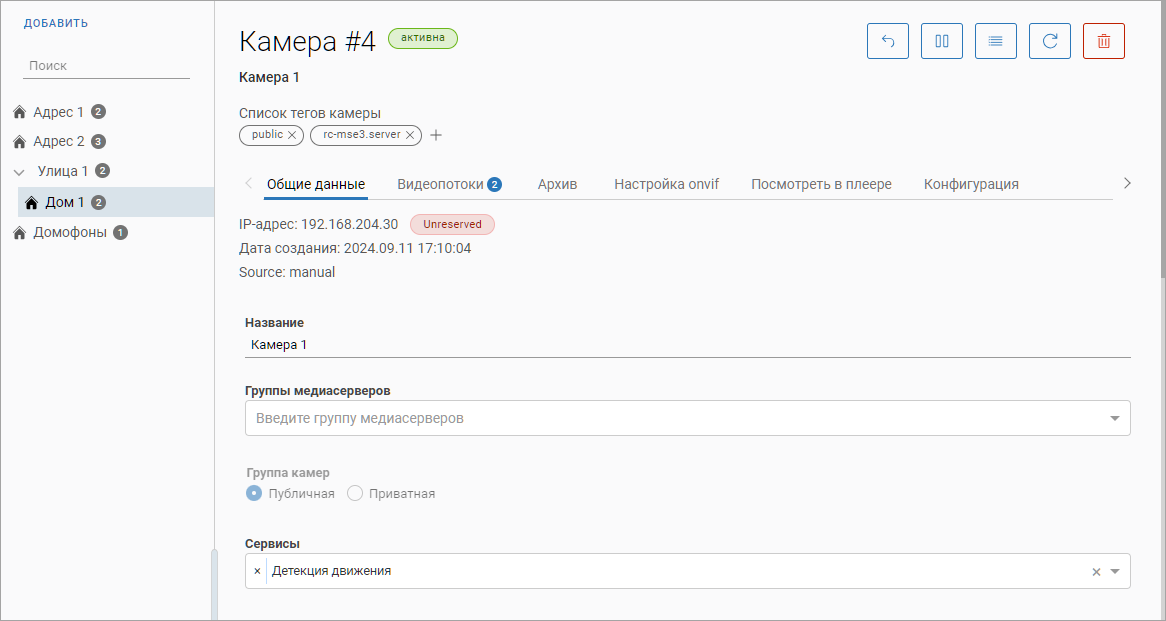Click the refresh camera icon button
Viewport: 1166px width, 621px height.
(1050, 41)
